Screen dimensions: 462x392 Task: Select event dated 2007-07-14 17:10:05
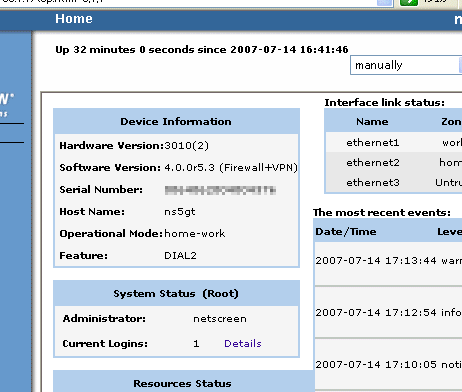(x=388, y=364)
